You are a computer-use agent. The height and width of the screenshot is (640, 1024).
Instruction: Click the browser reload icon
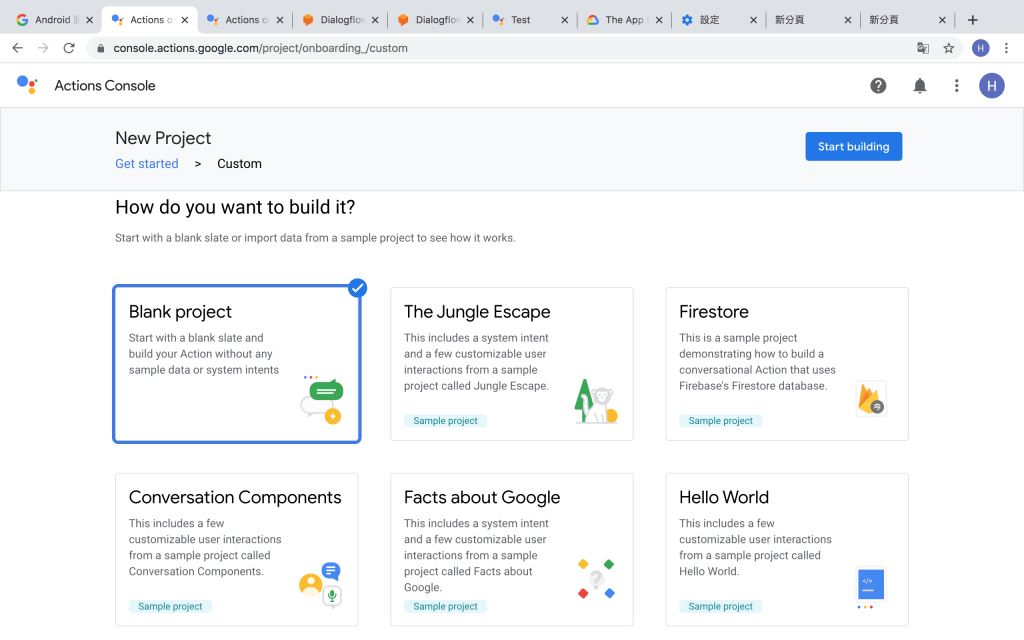point(69,48)
